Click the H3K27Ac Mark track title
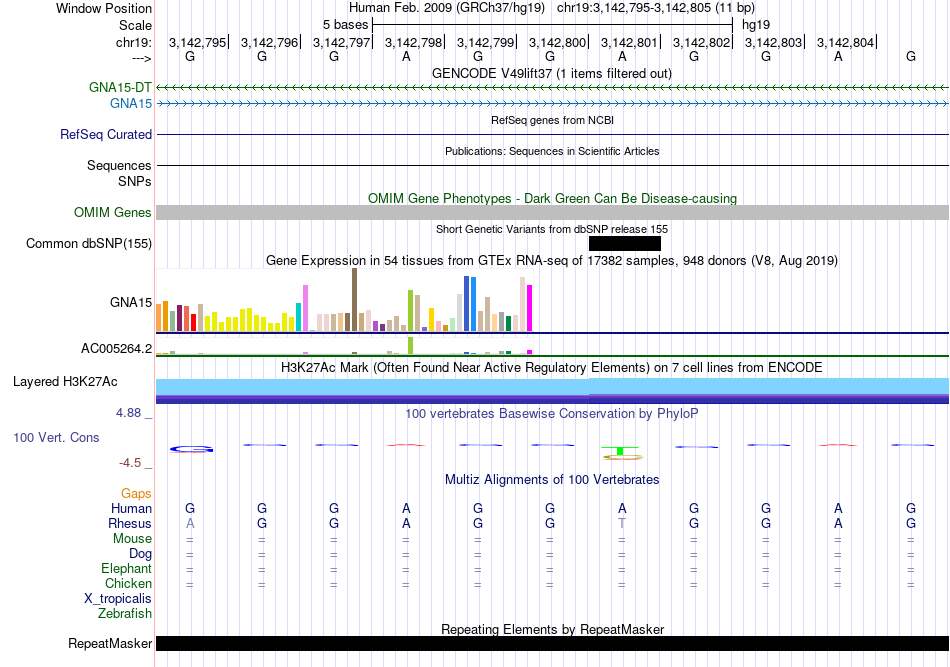The image size is (950, 667). (x=552, y=367)
